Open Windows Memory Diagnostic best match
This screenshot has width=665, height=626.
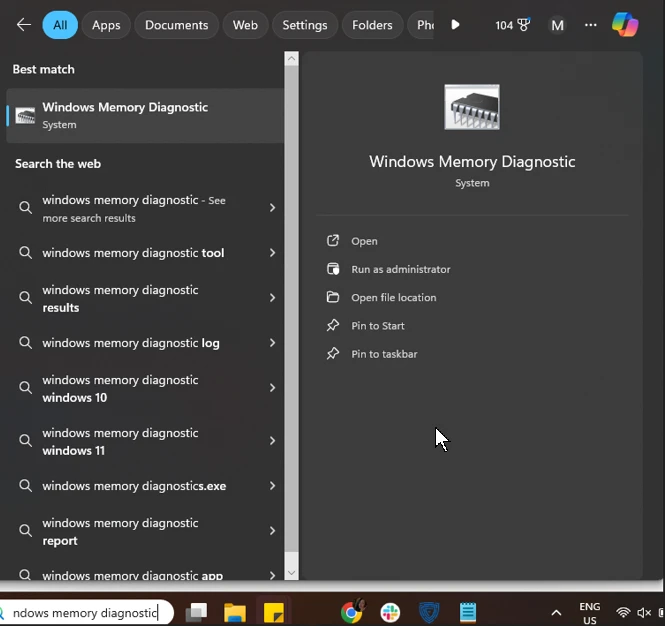[x=145, y=115]
